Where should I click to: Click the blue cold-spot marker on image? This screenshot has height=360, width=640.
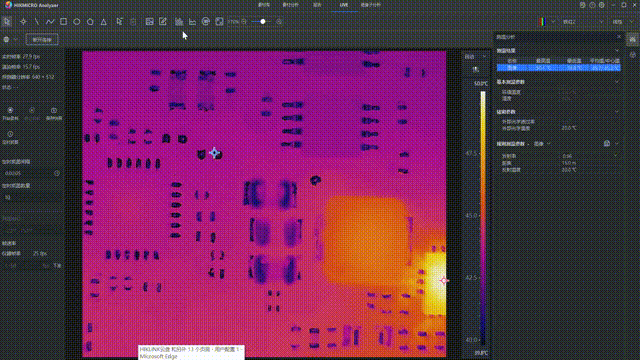tap(215, 153)
